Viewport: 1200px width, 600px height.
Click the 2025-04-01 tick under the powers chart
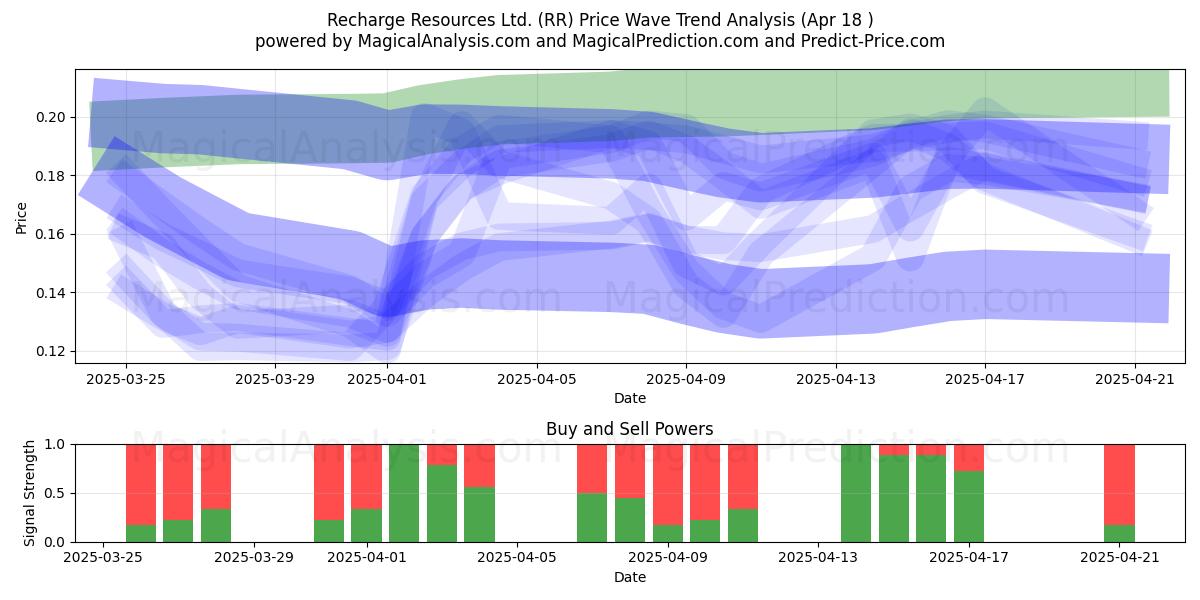click(369, 558)
